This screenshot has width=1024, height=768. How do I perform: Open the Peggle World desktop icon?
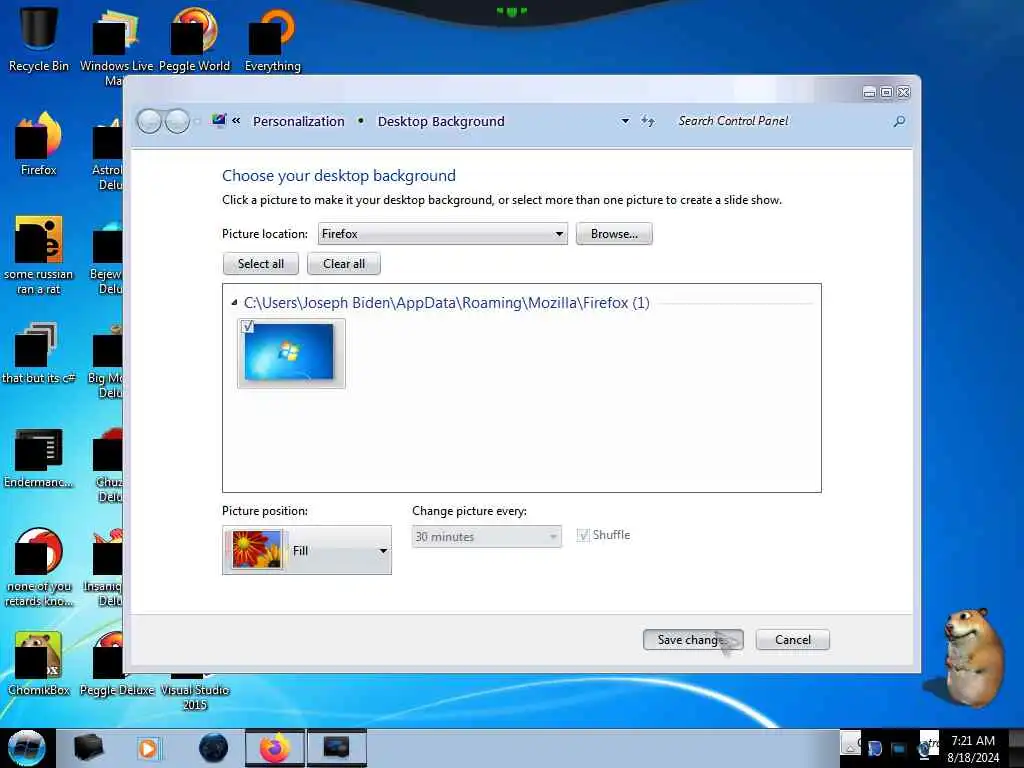click(195, 38)
